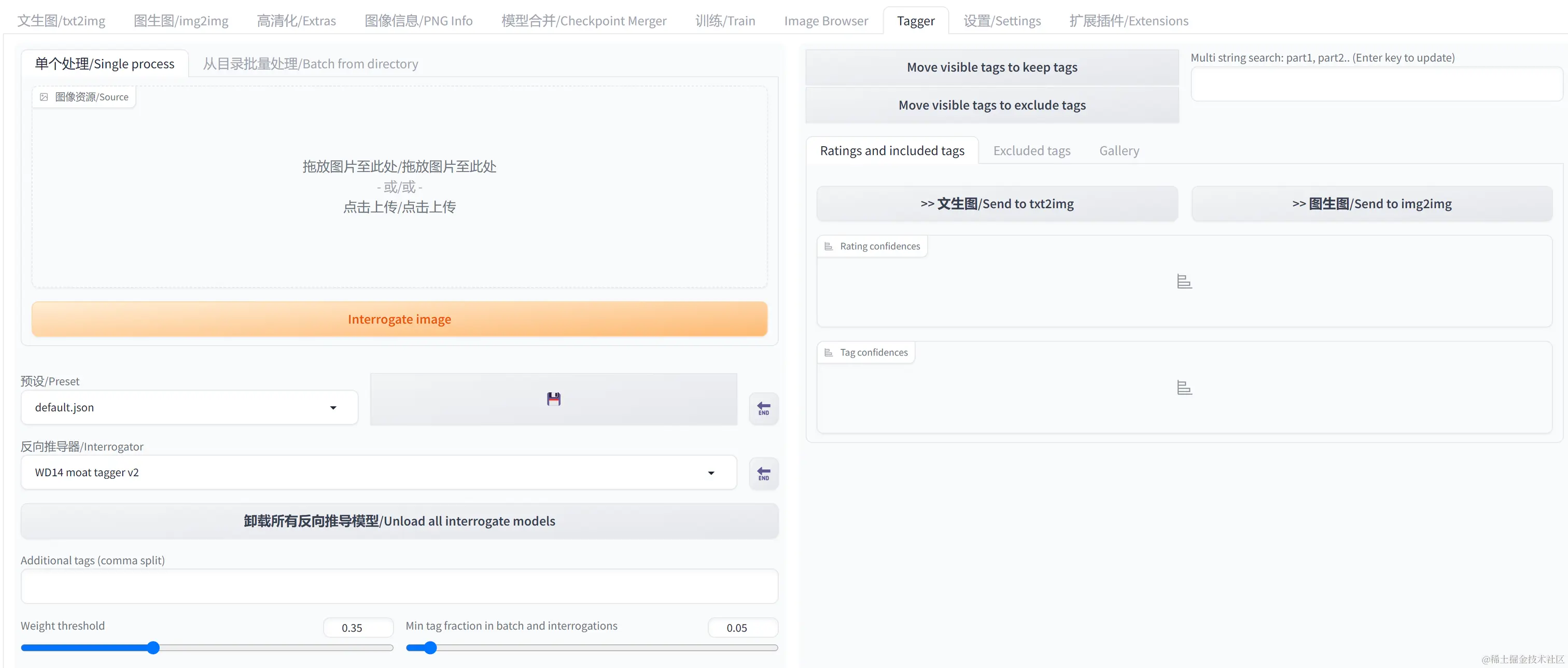This screenshot has height=668, width=1568.
Task: Click the Weight threshold slider handle
Action: [153, 648]
